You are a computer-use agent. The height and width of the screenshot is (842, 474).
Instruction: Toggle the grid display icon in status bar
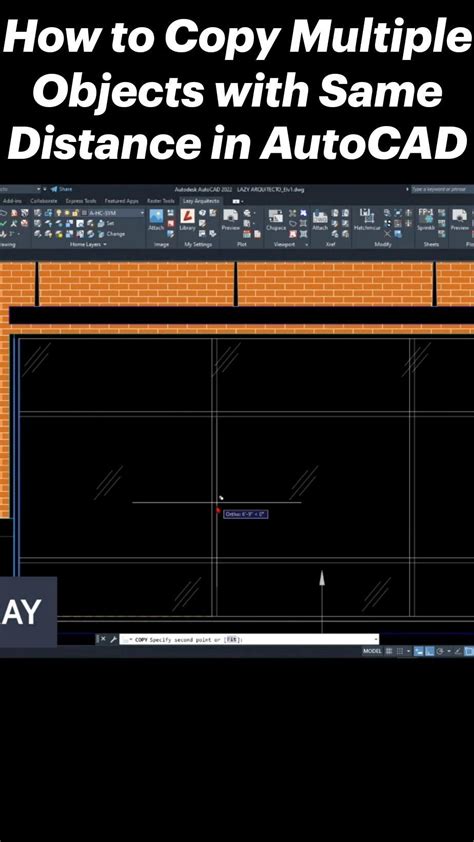389,651
